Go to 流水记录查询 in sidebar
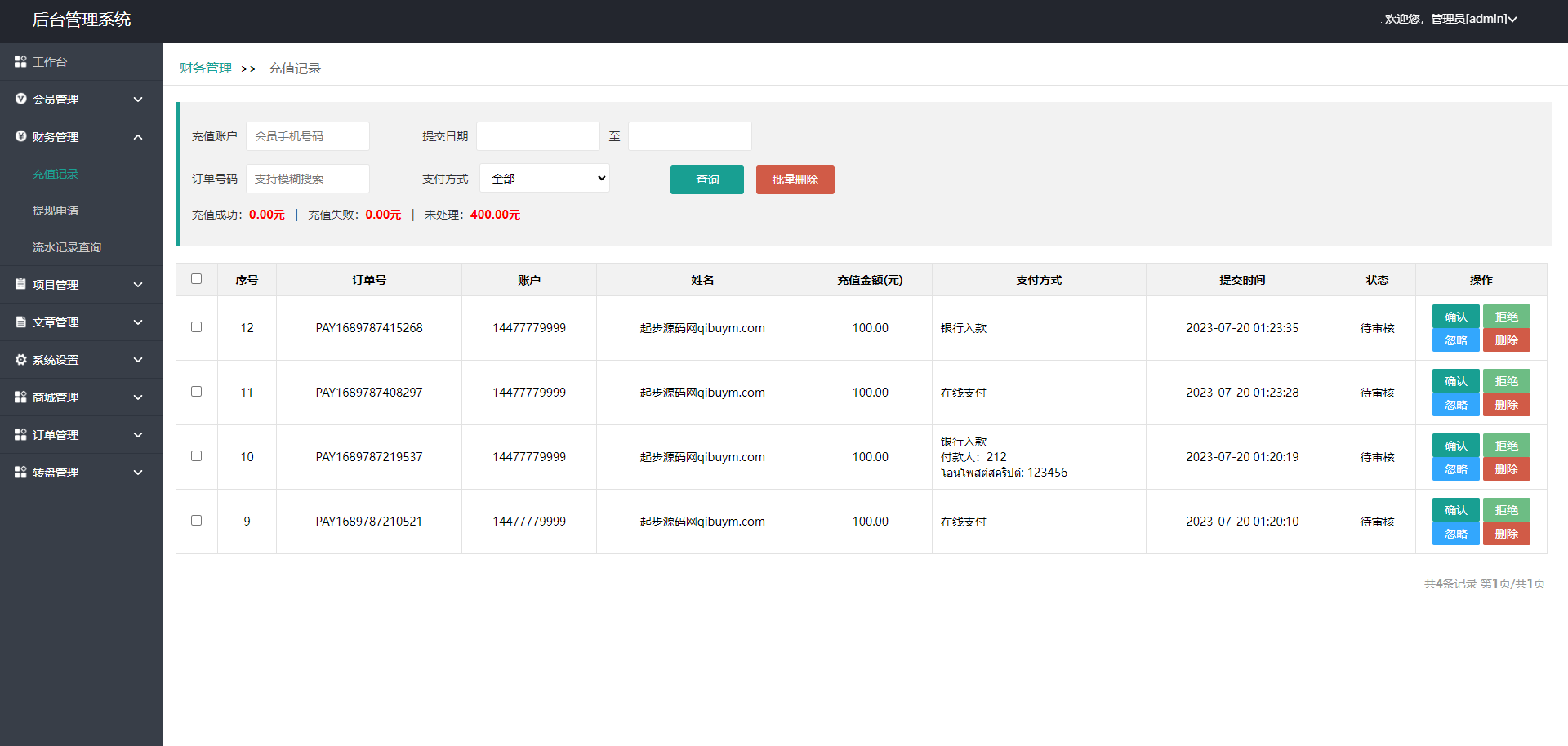 click(67, 247)
